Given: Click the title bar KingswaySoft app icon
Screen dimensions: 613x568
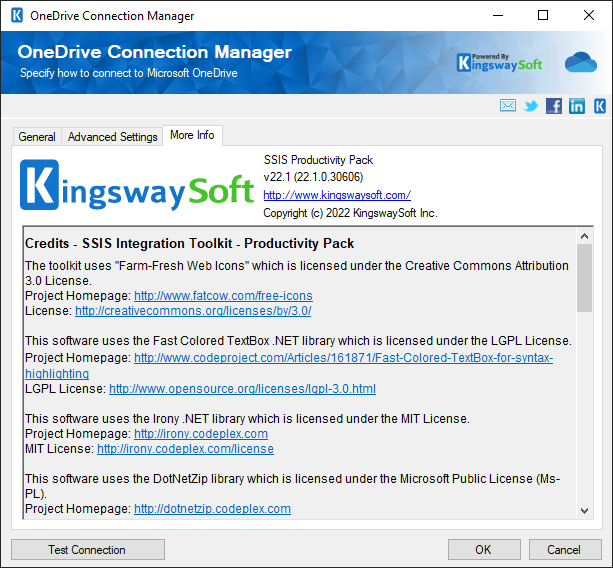Looking at the screenshot, I should 17,16.
